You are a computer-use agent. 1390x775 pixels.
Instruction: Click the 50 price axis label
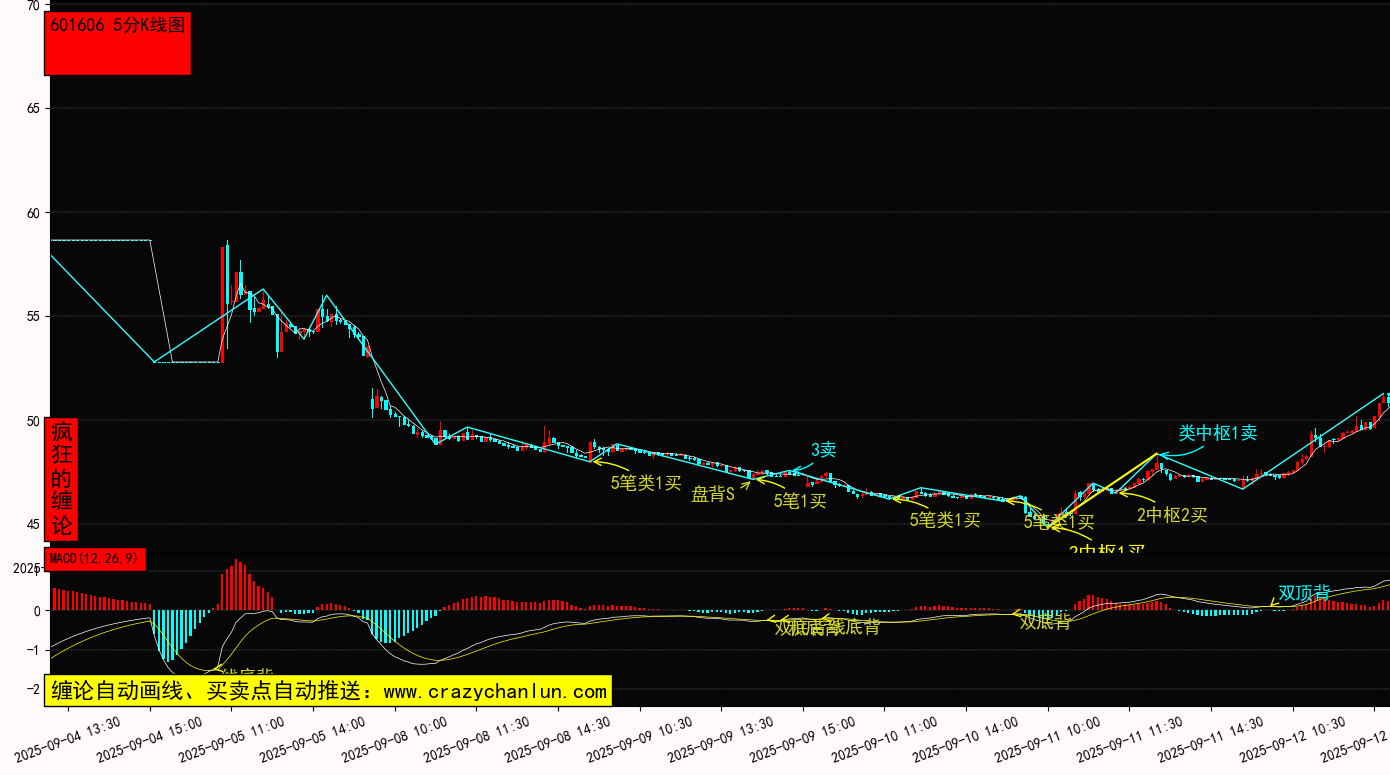pyautogui.click(x=33, y=421)
